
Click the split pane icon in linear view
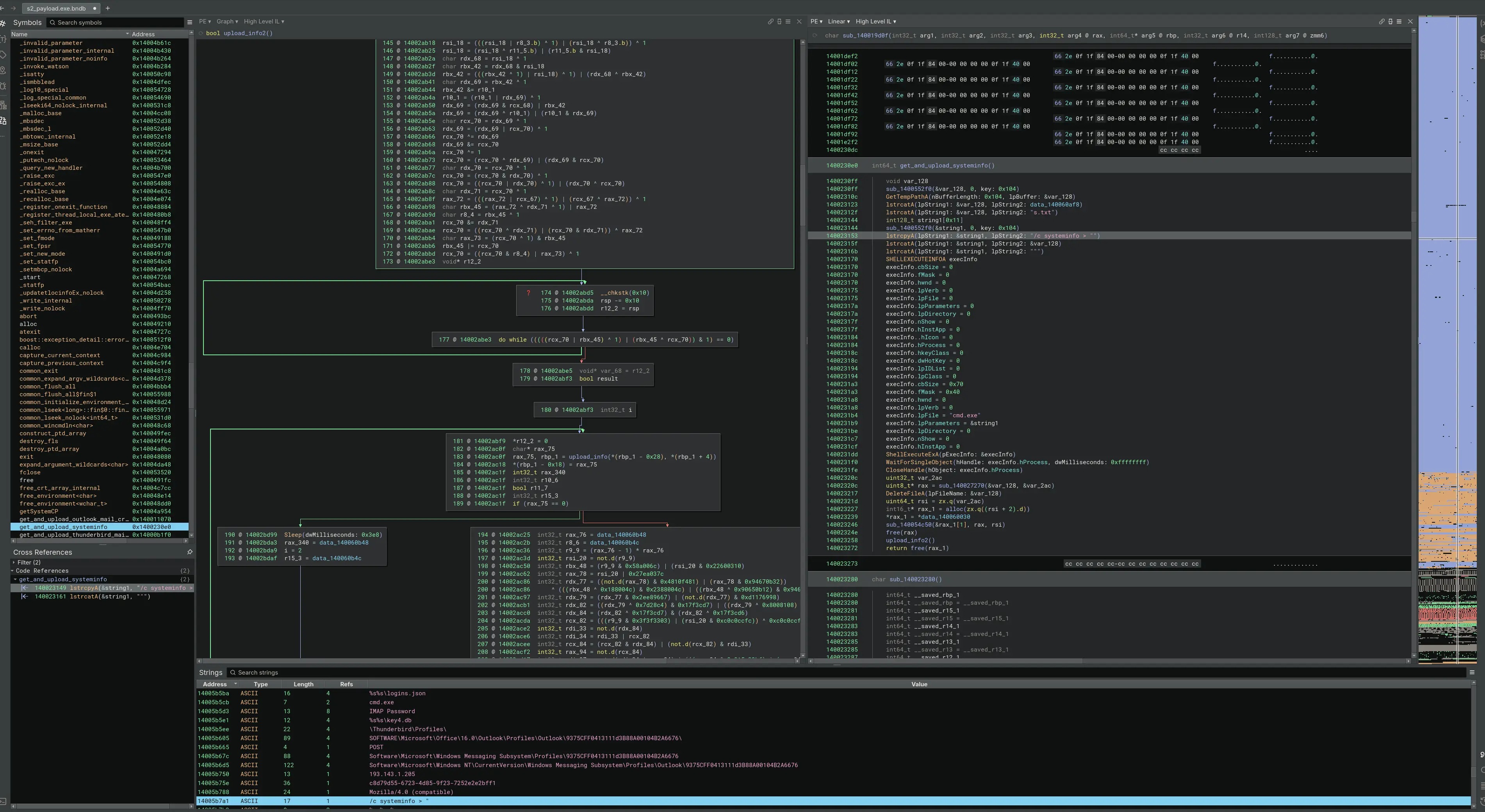click(1390, 21)
